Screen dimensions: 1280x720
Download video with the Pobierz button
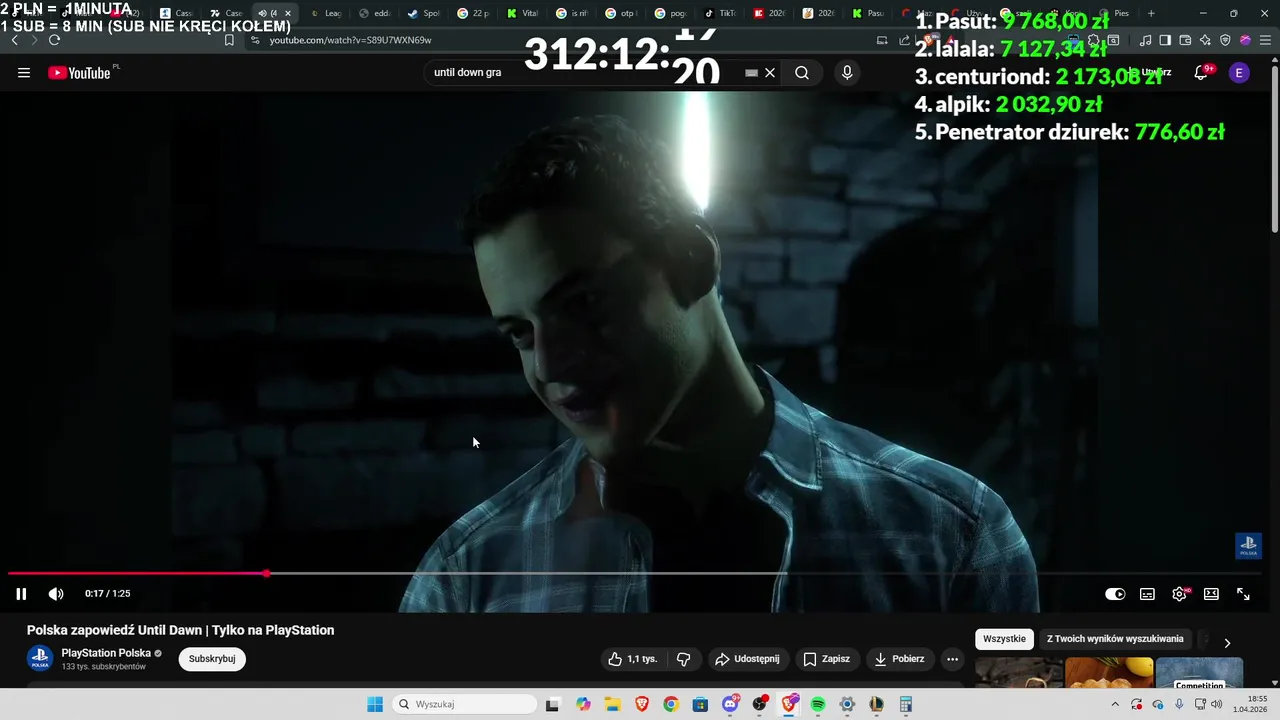pos(899,659)
